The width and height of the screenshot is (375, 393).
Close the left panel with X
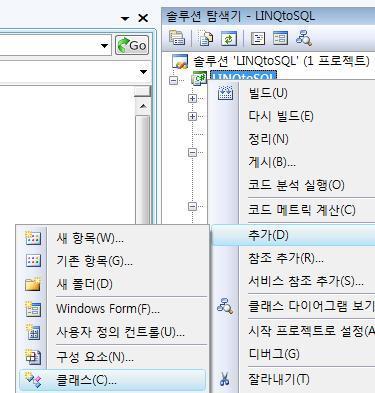pyautogui.click(x=143, y=18)
